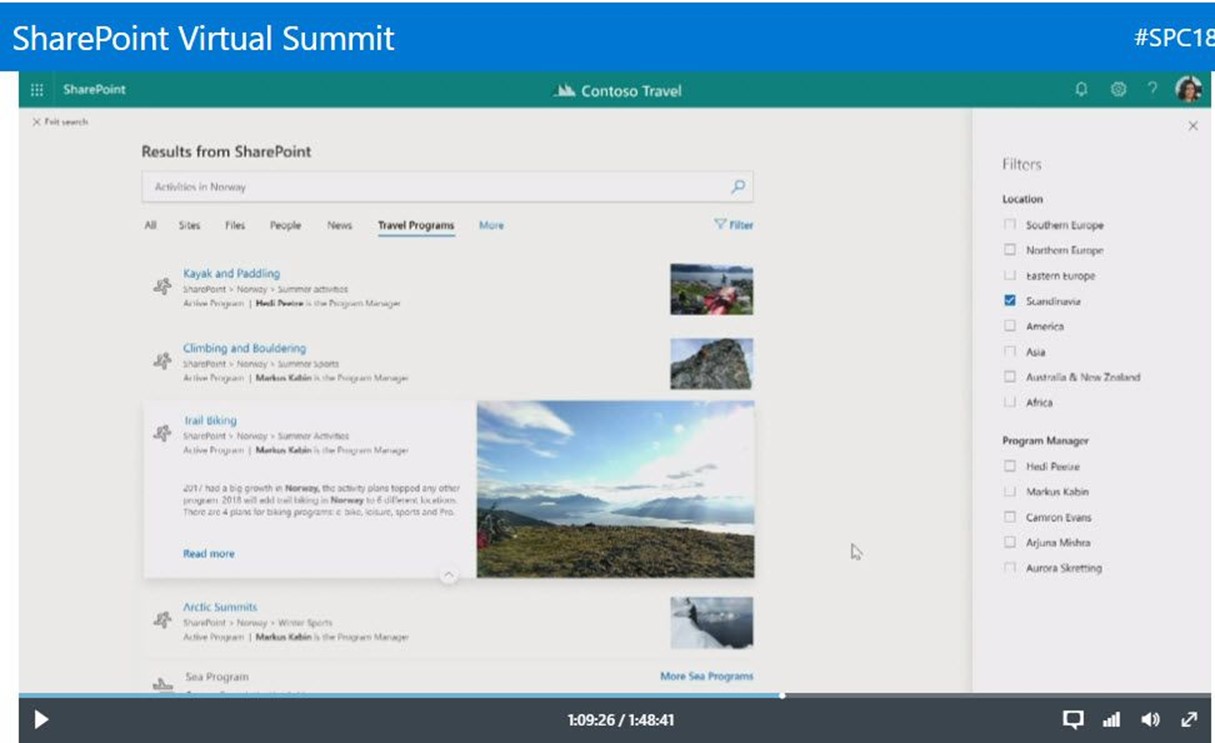Screen dimensions: 1215x743
Task: Open the user profile avatar
Action: click(x=1188, y=90)
